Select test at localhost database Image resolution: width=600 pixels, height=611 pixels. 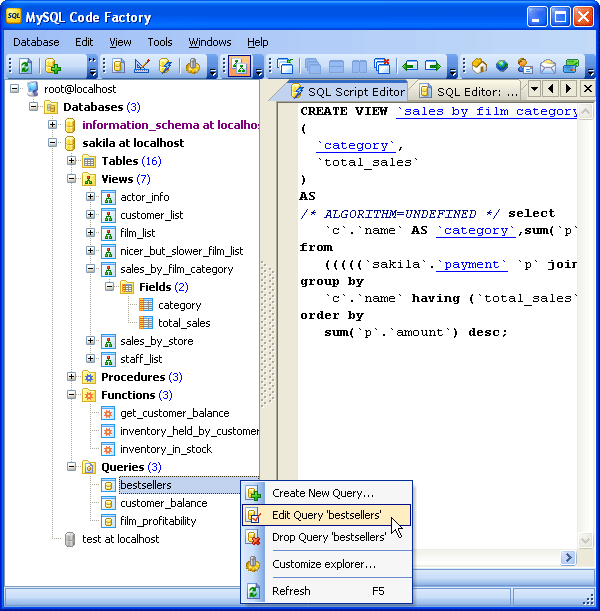click(x=120, y=539)
